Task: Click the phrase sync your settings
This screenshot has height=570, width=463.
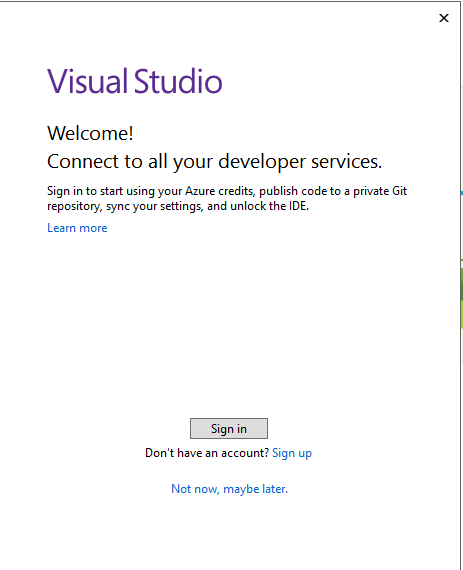Action: click(x=154, y=206)
